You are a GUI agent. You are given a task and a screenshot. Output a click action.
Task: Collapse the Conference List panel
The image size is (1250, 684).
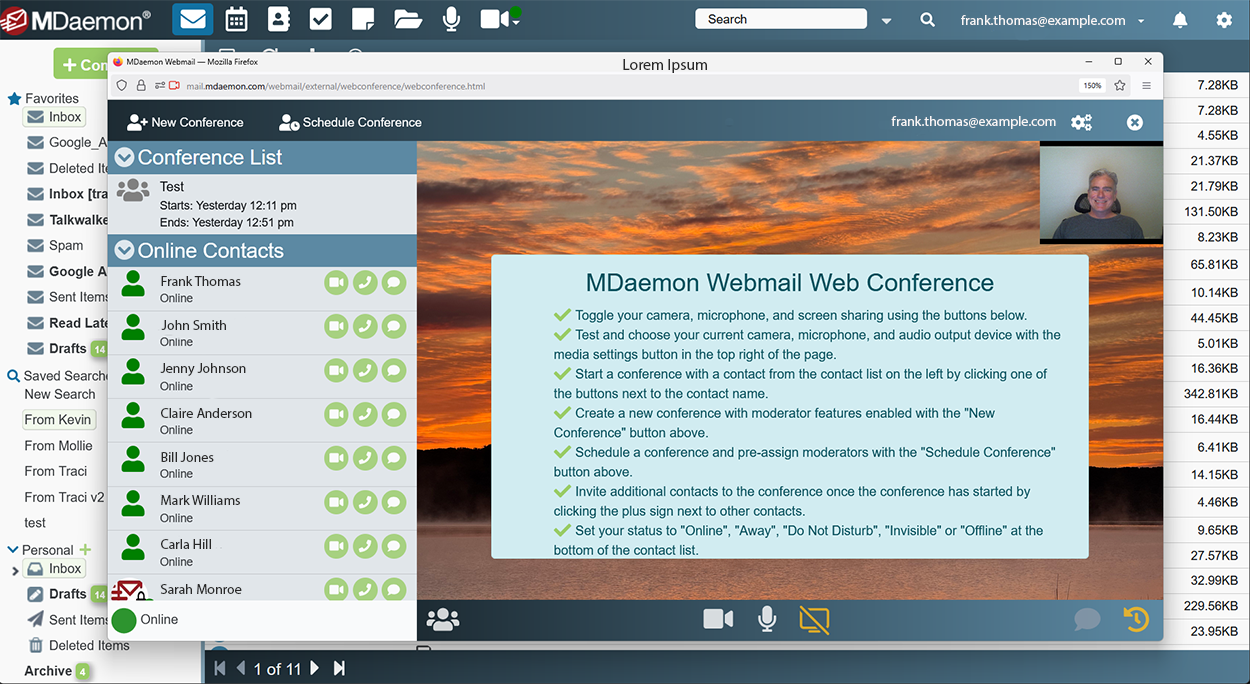[x=124, y=157]
